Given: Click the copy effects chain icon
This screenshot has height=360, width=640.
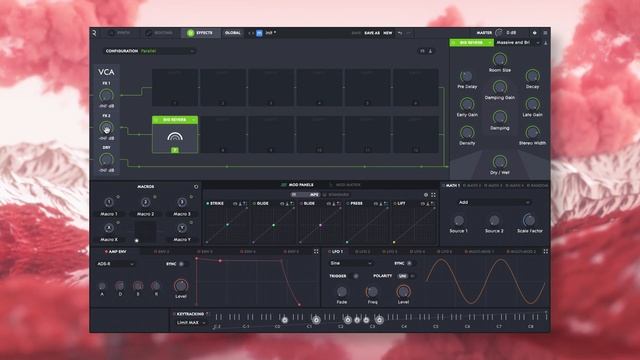Looking at the screenshot, I should point(422,51).
